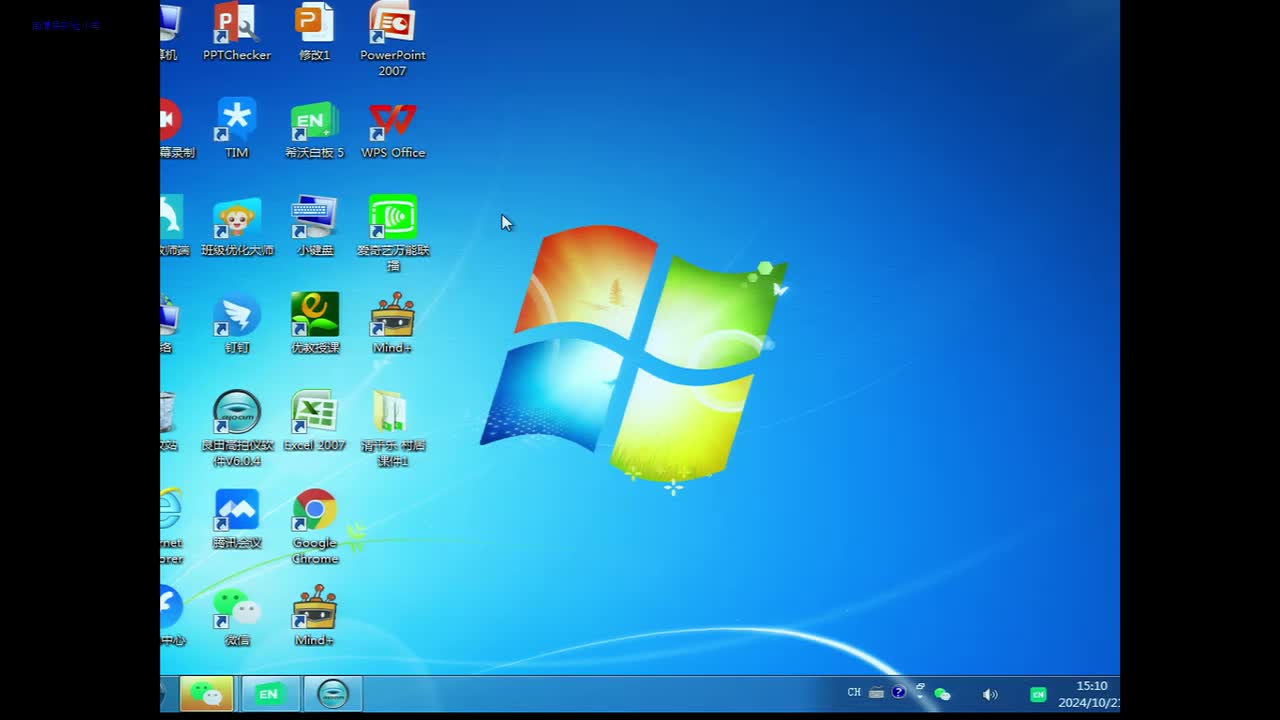Open the TIM desktop shortcut
The width and height of the screenshot is (1280, 720).
click(237, 128)
